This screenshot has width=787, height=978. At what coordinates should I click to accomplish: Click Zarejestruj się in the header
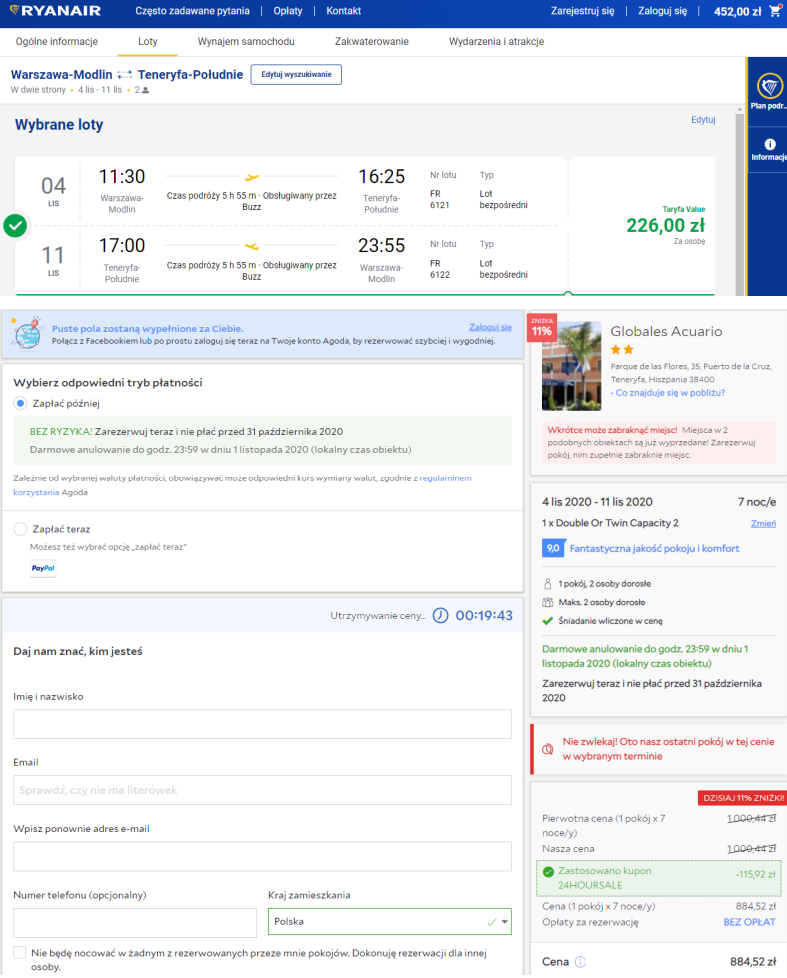click(x=582, y=11)
